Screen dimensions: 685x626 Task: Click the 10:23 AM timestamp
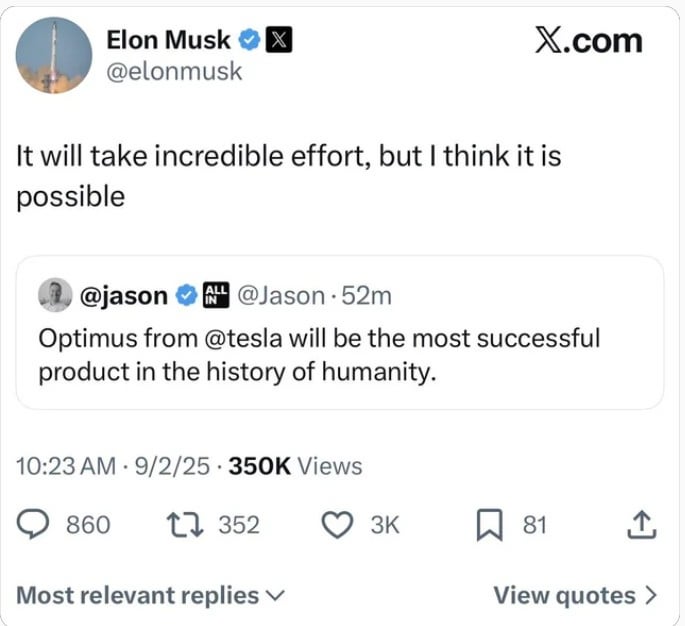pyautogui.click(x=68, y=466)
